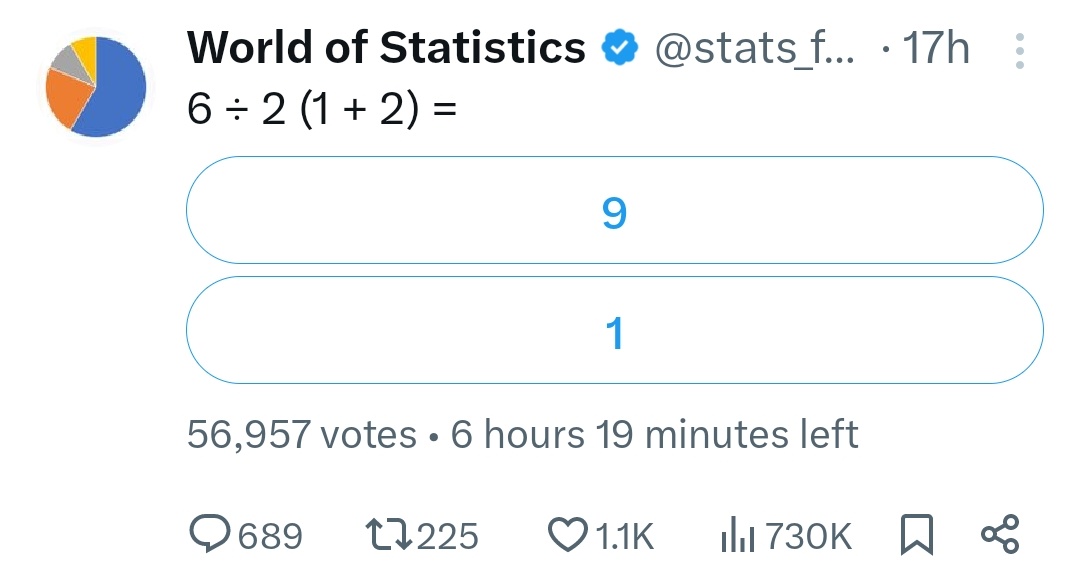Click the @stats_f... handle

pyautogui.click(x=755, y=48)
